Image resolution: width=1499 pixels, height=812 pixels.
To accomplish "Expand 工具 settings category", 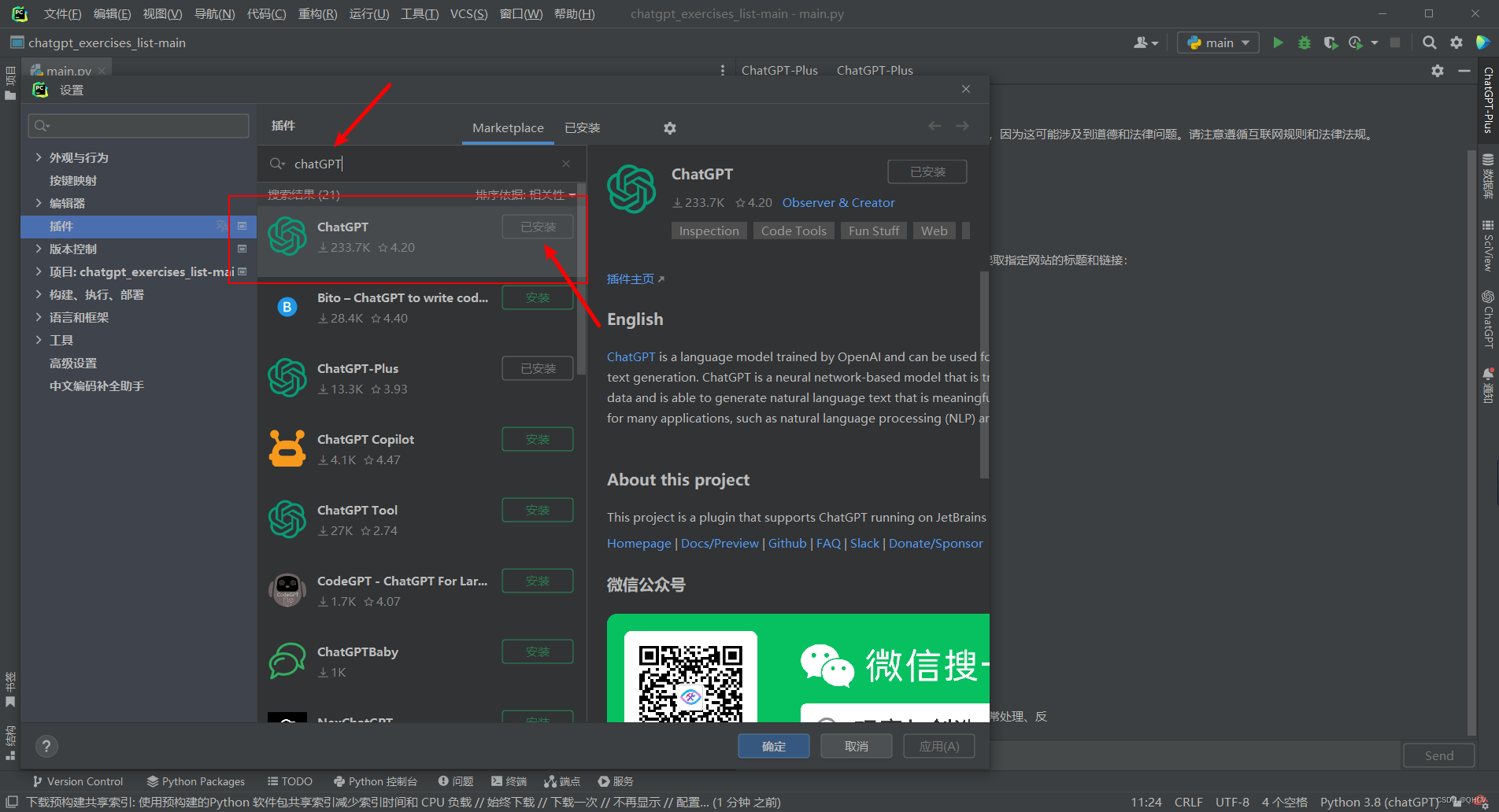I will point(39,340).
